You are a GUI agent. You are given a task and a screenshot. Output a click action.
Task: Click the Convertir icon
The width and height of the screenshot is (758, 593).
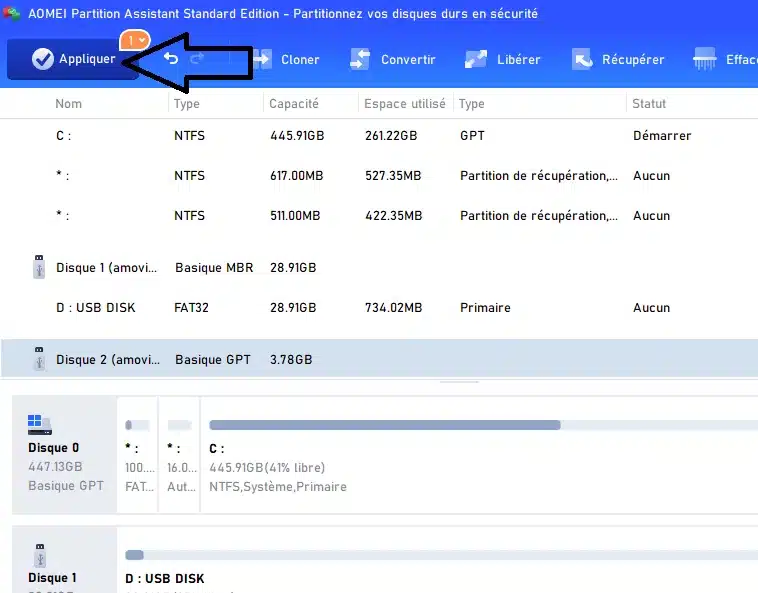(360, 59)
